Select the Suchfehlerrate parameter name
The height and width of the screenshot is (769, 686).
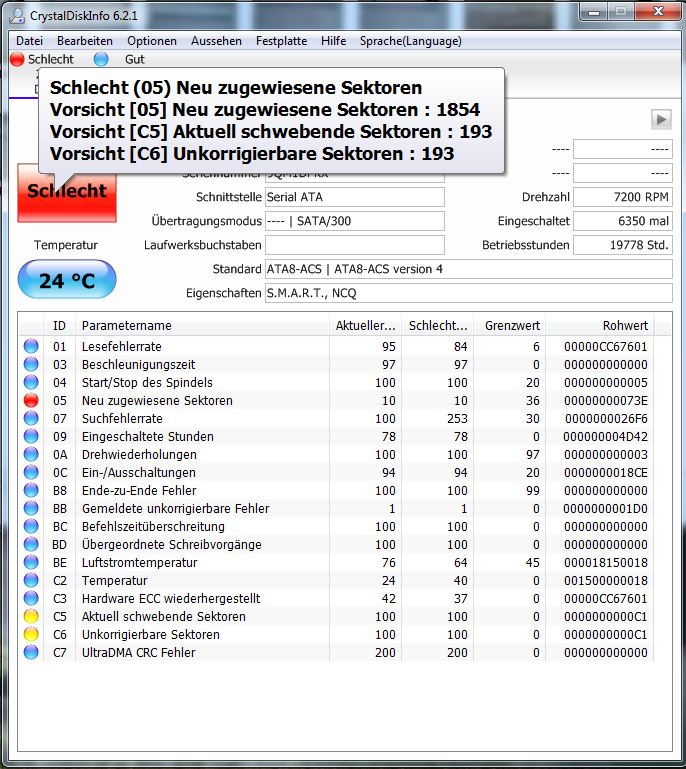point(122,419)
